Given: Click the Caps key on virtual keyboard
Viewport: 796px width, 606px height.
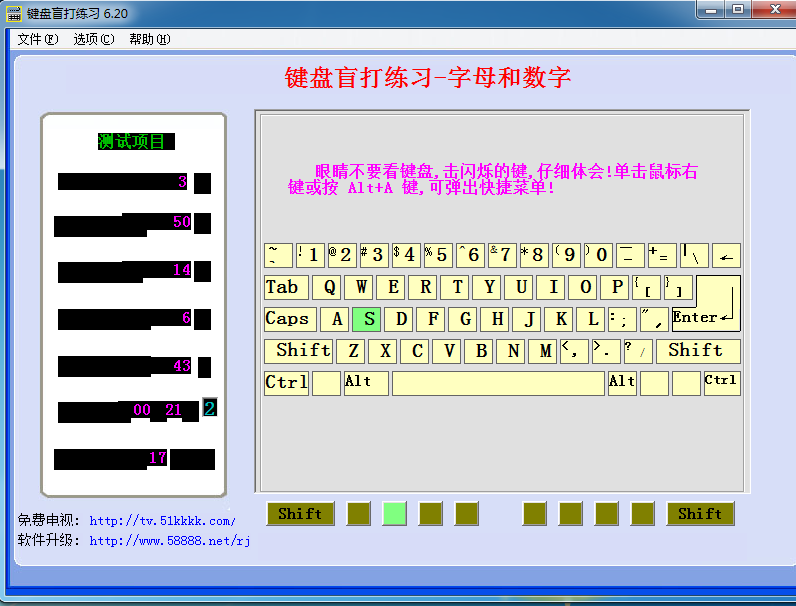Looking at the screenshot, I should click(x=290, y=319).
